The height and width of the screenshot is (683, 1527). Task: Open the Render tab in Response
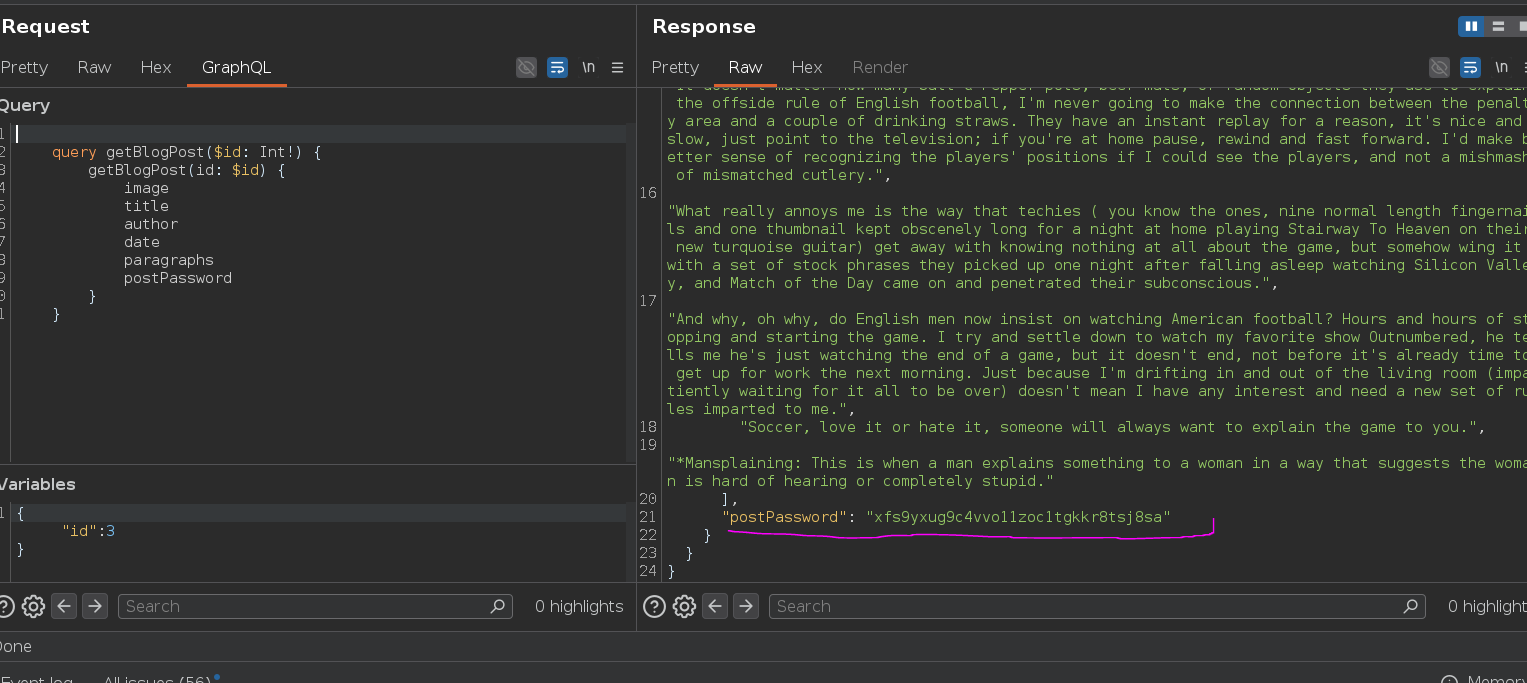point(880,67)
